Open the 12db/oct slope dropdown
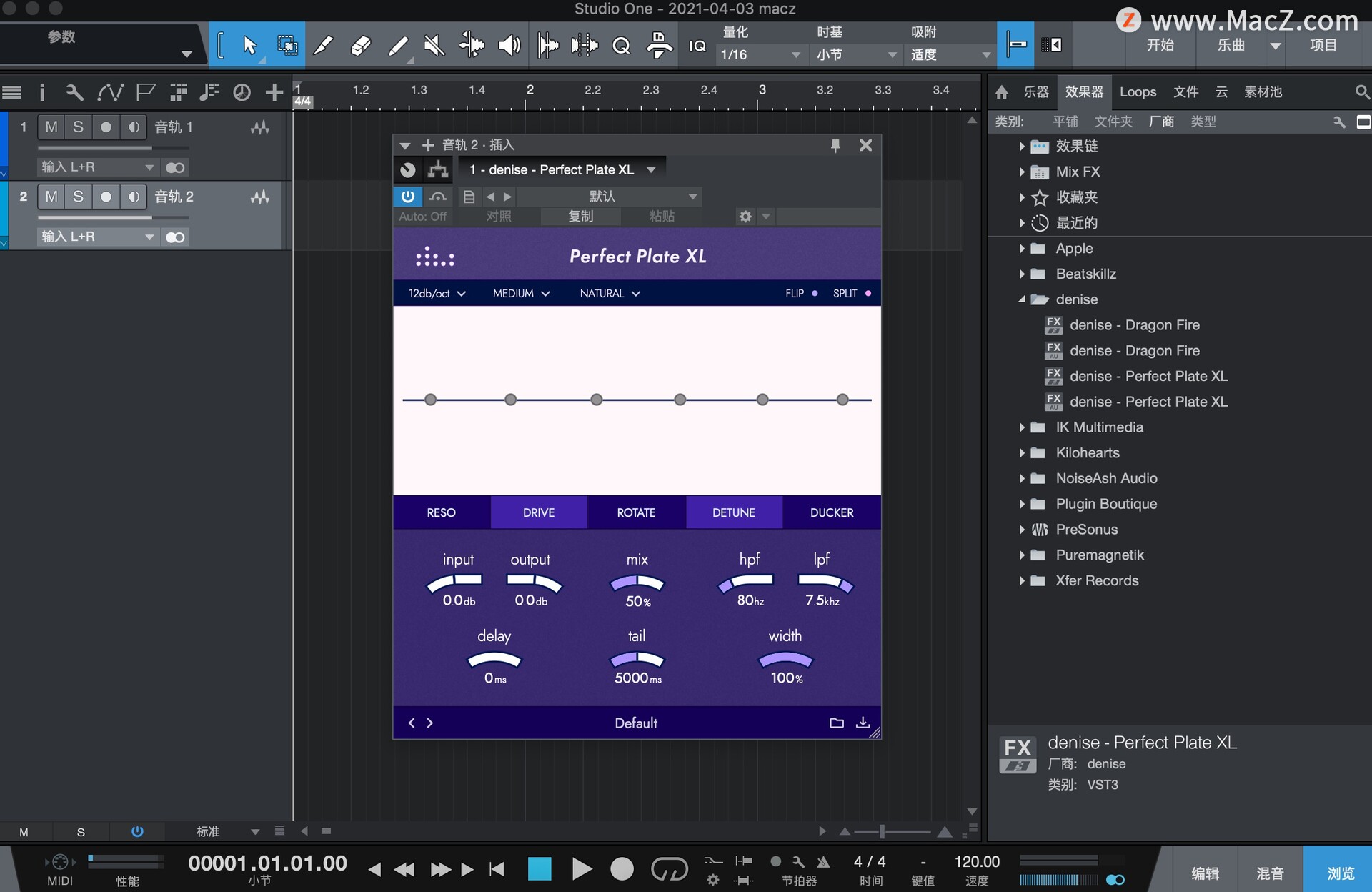The width and height of the screenshot is (1372, 892). [x=437, y=293]
